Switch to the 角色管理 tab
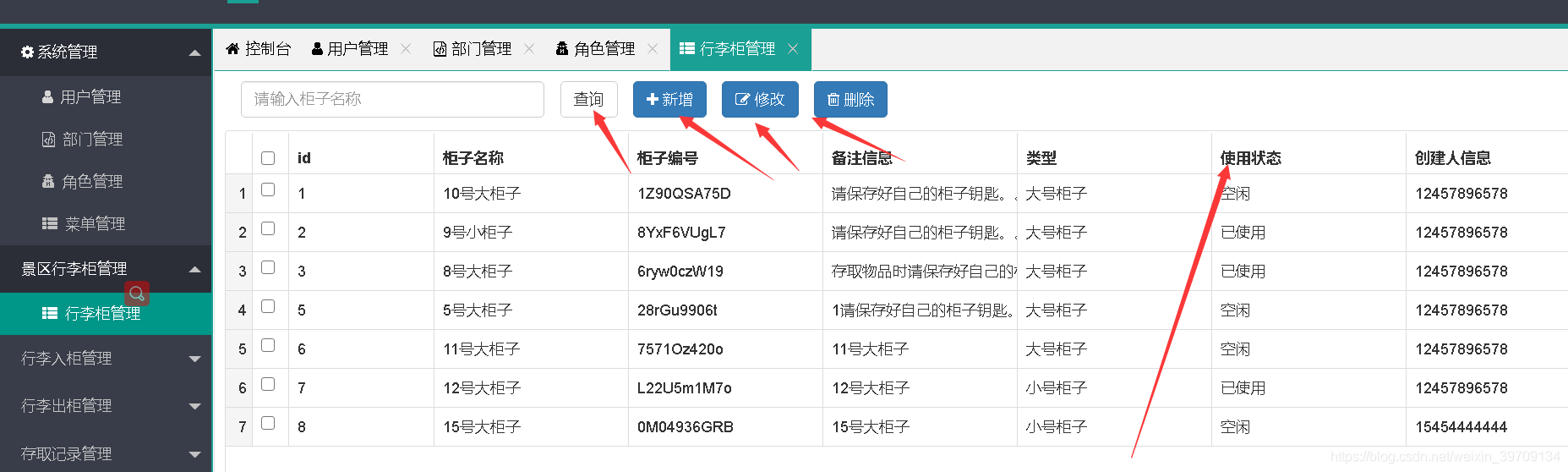 595,49
